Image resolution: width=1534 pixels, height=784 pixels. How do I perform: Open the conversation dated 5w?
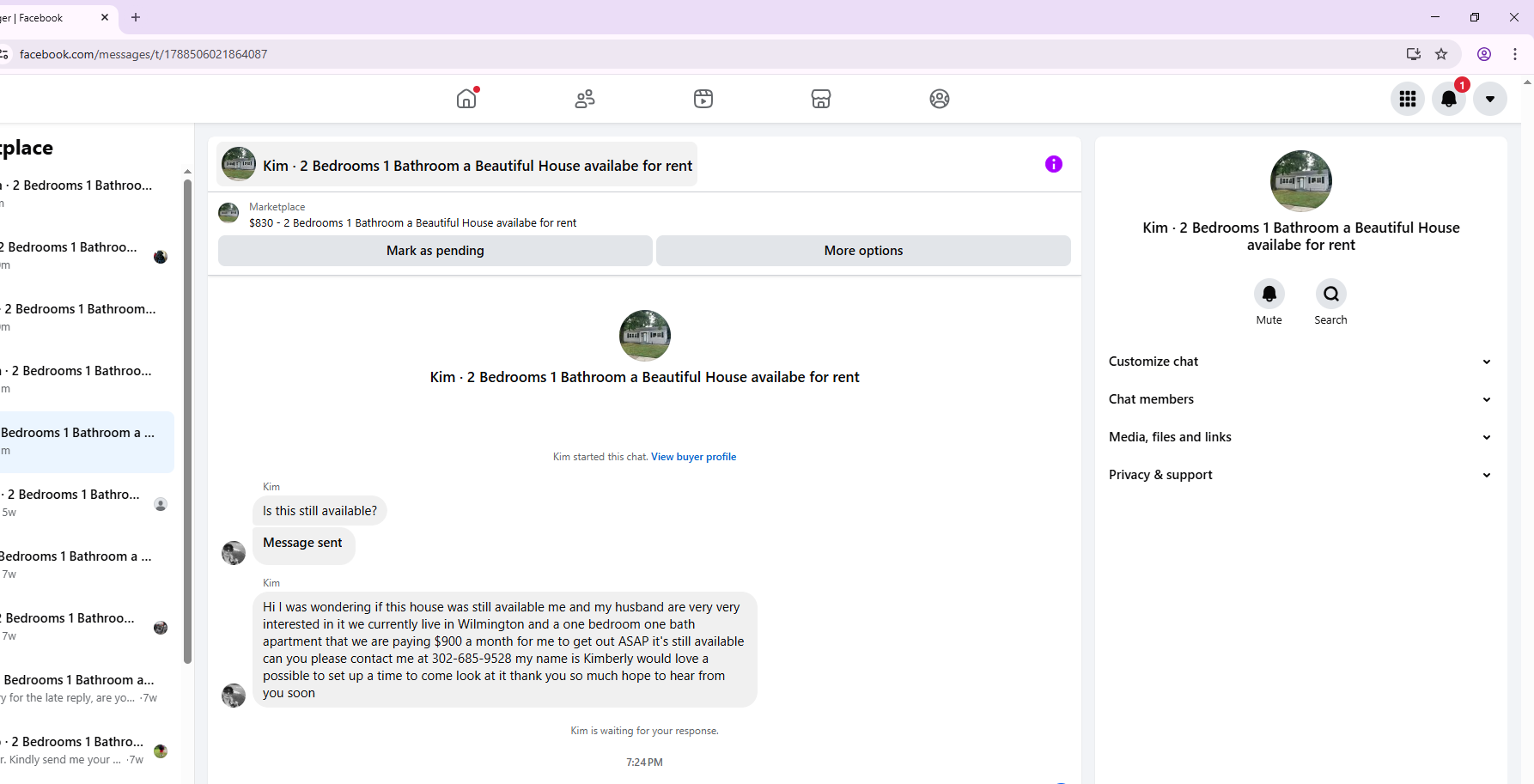coord(86,503)
